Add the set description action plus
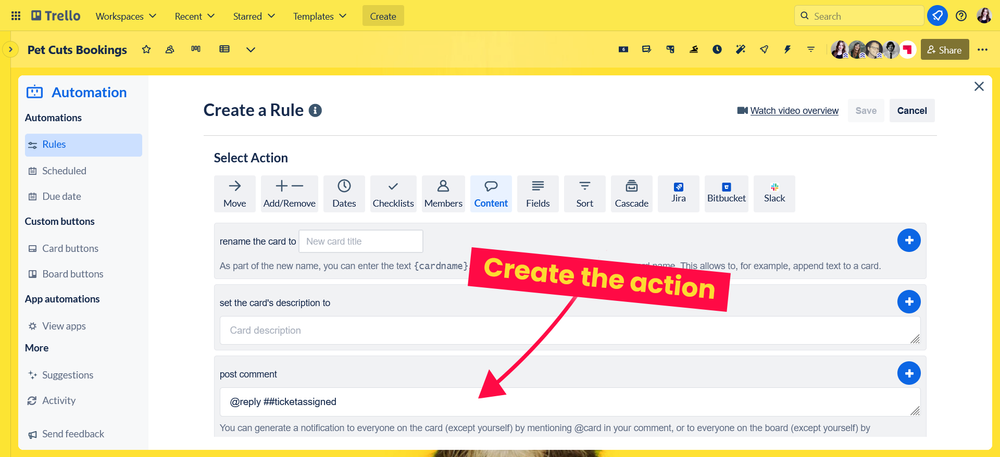 [x=909, y=301]
